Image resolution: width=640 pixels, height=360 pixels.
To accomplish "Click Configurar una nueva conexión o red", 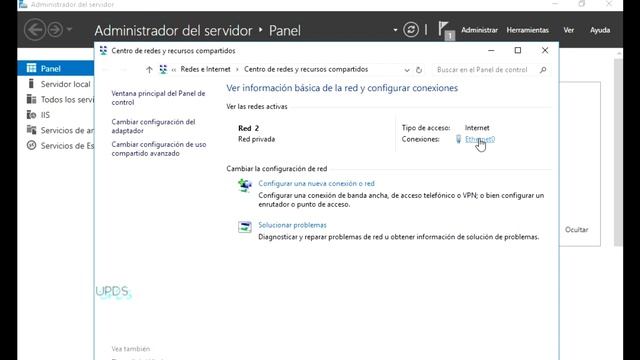I will click(316, 184).
